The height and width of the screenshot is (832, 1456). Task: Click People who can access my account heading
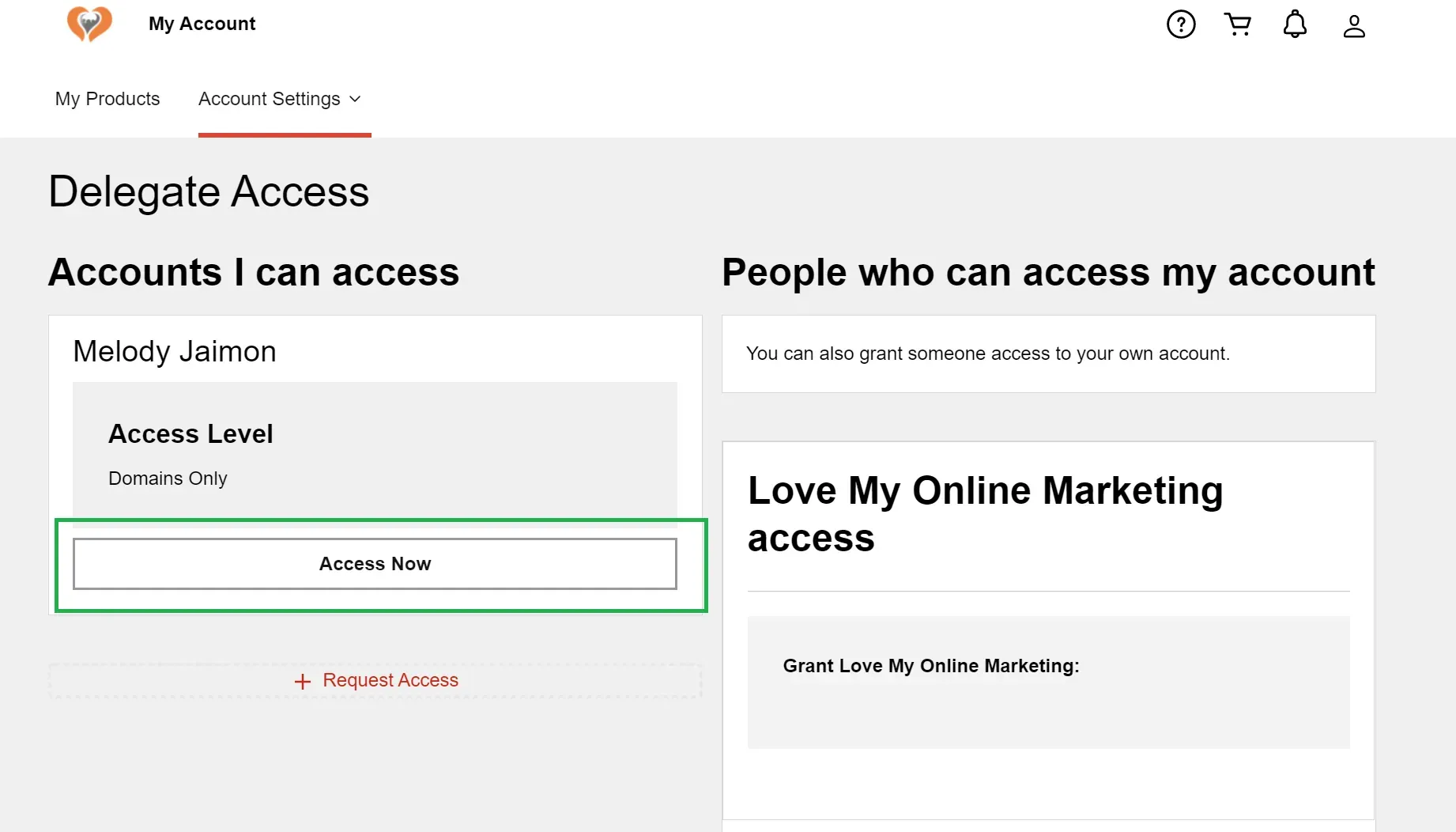pyautogui.click(x=1048, y=272)
